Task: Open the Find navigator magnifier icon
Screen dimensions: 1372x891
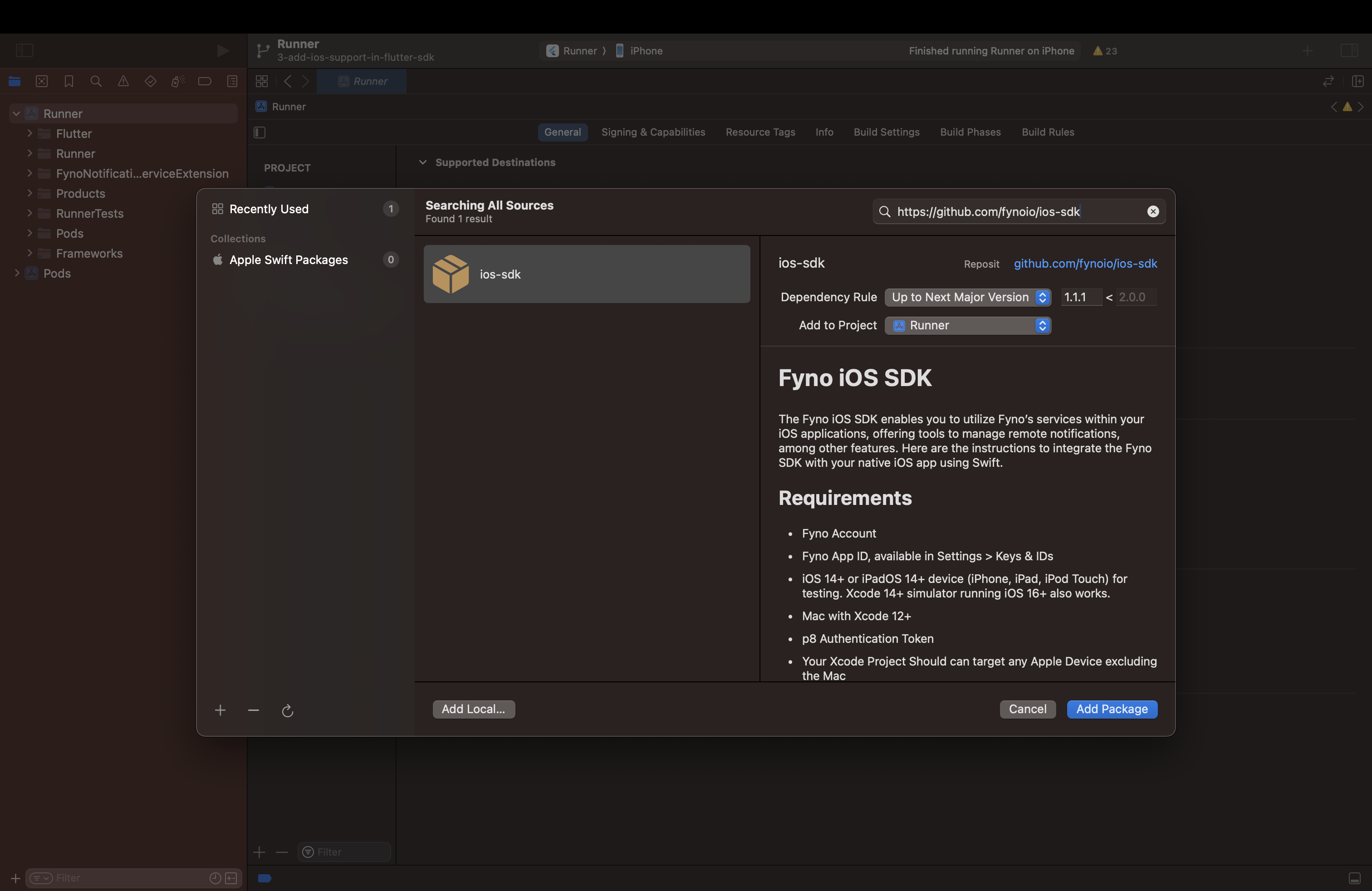Action: (x=96, y=81)
